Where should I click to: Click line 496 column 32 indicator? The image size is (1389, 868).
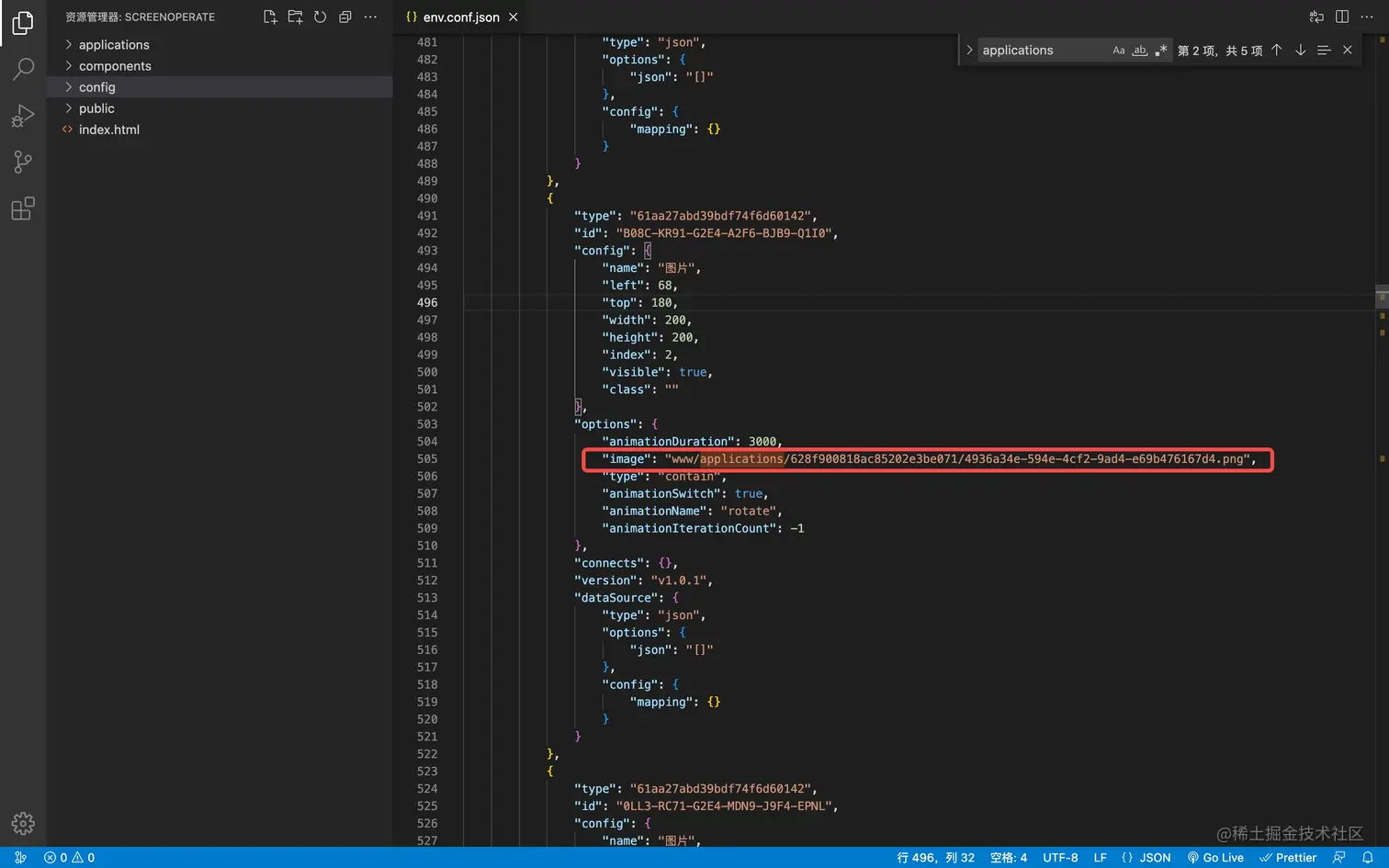[935, 857]
